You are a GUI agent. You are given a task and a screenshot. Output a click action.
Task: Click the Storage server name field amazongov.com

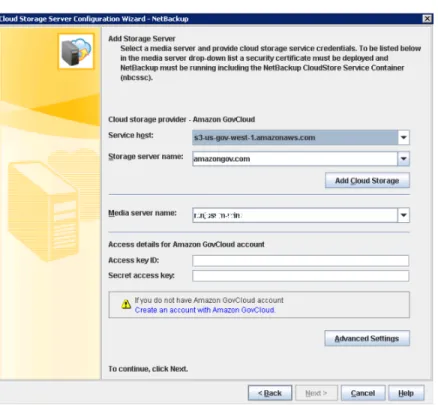[295, 159]
